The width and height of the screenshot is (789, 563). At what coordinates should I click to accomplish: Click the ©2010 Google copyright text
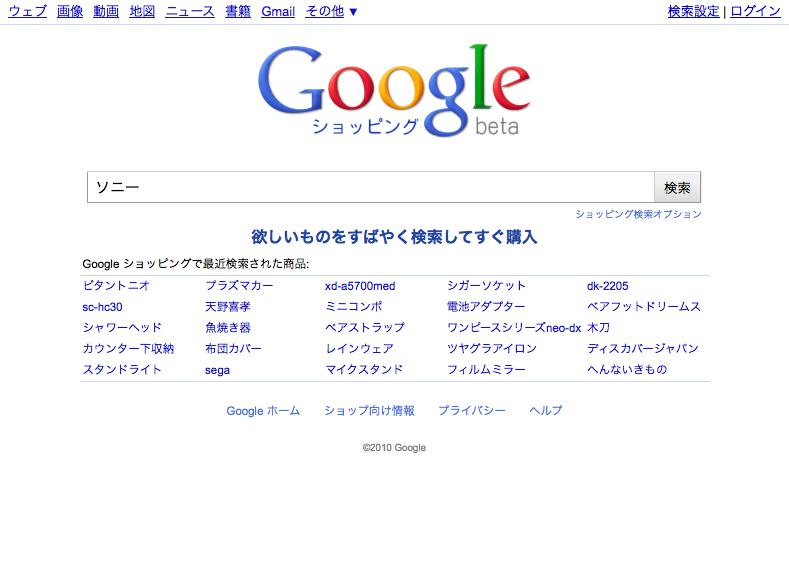coord(394,447)
